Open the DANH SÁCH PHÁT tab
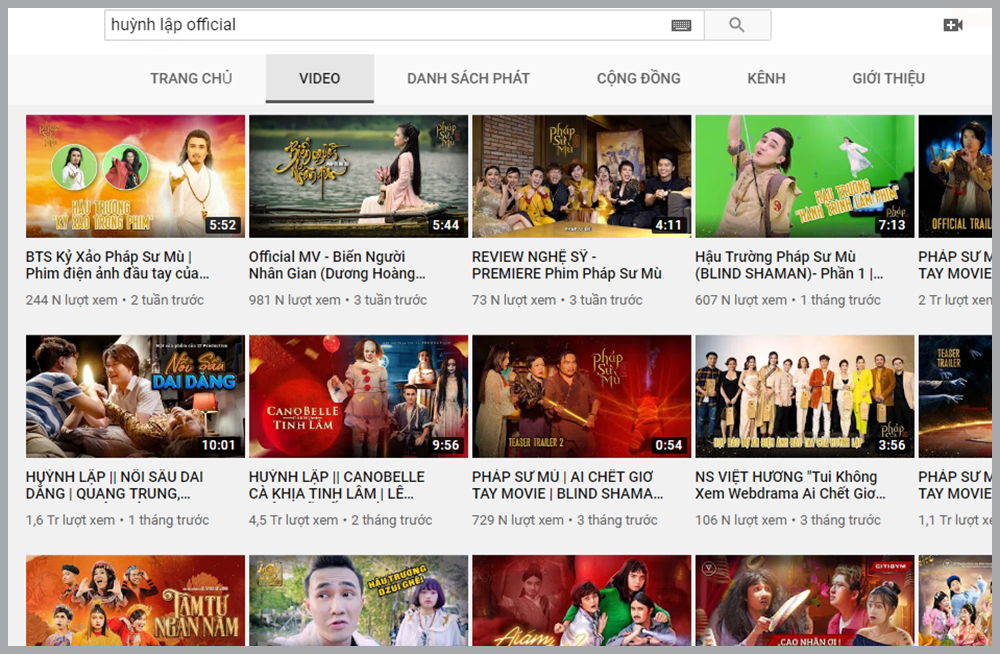The image size is (1000, 654). click(x=468, y=78)
